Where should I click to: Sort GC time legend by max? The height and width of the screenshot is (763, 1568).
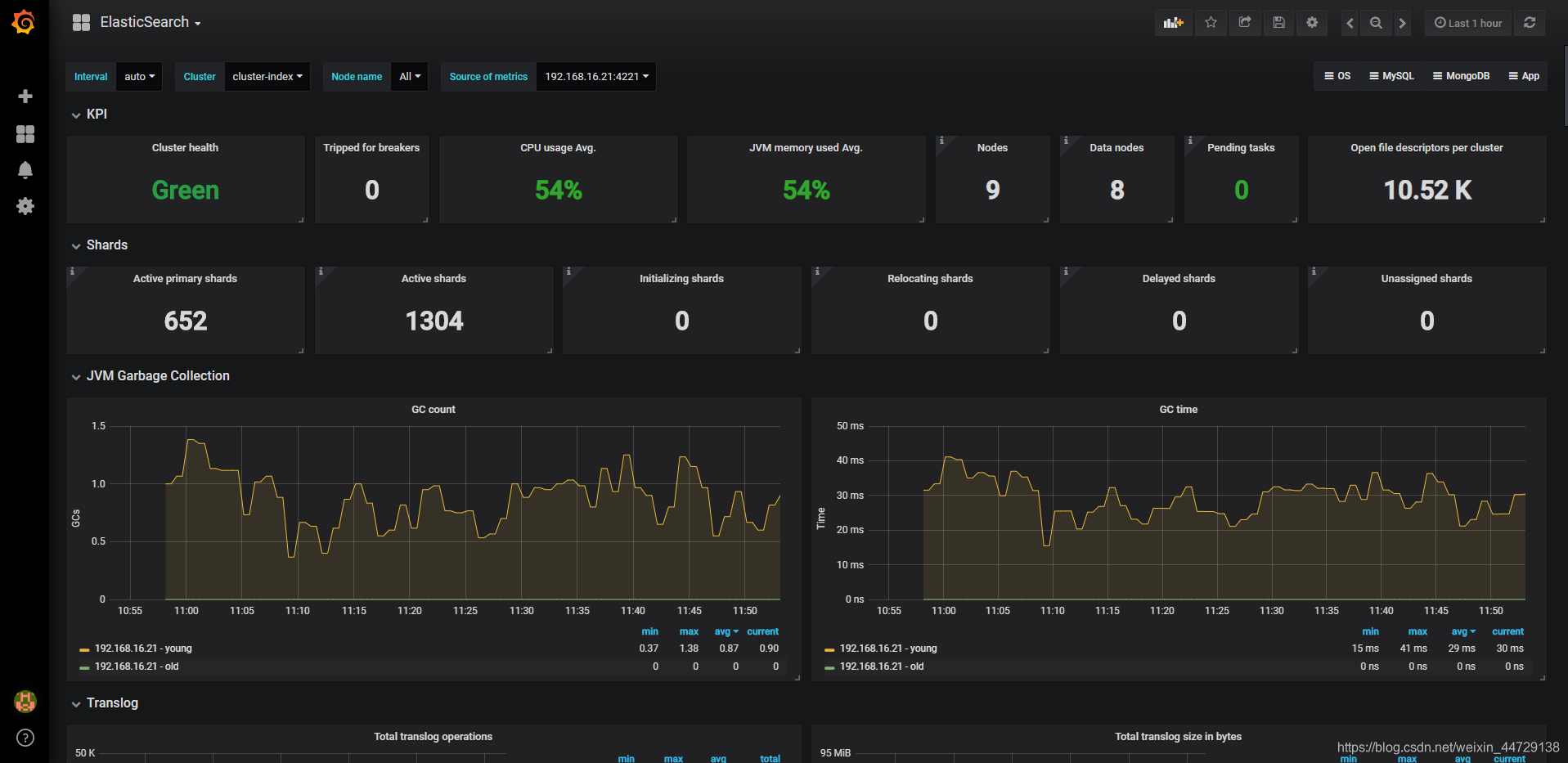point(1417,631)
